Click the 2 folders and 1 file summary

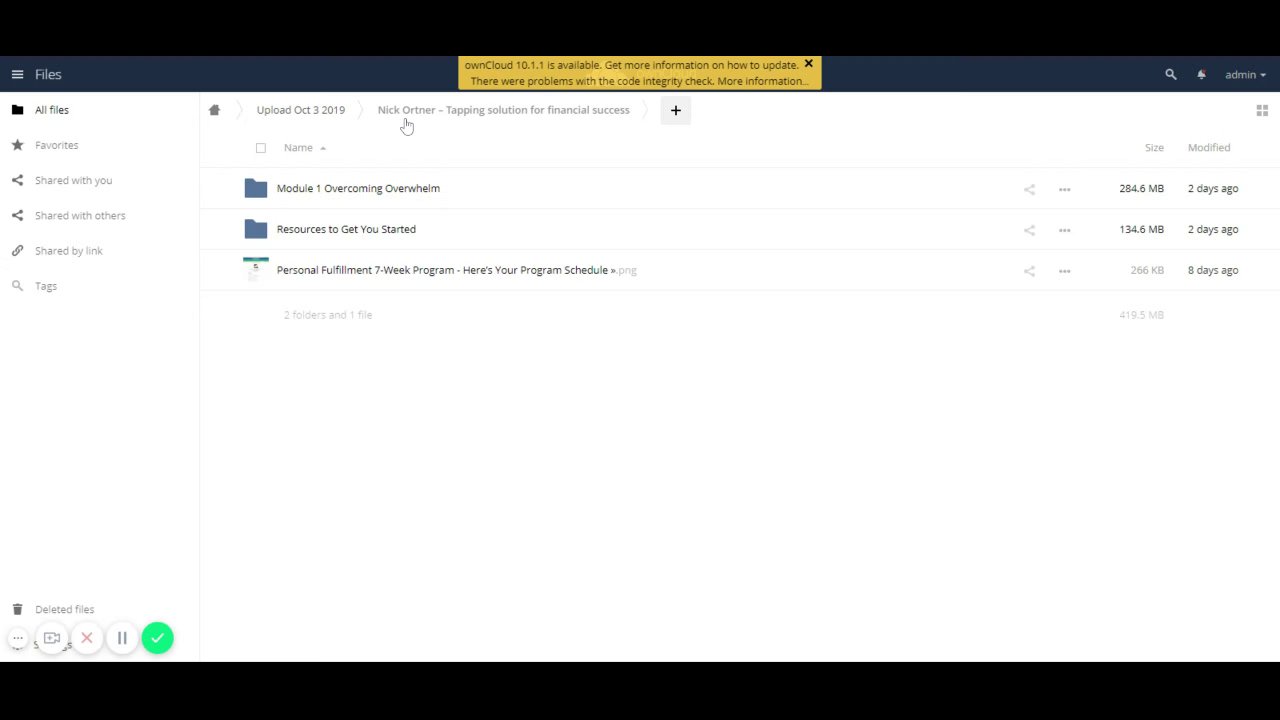pyautogui.click(x=328, y=315)
